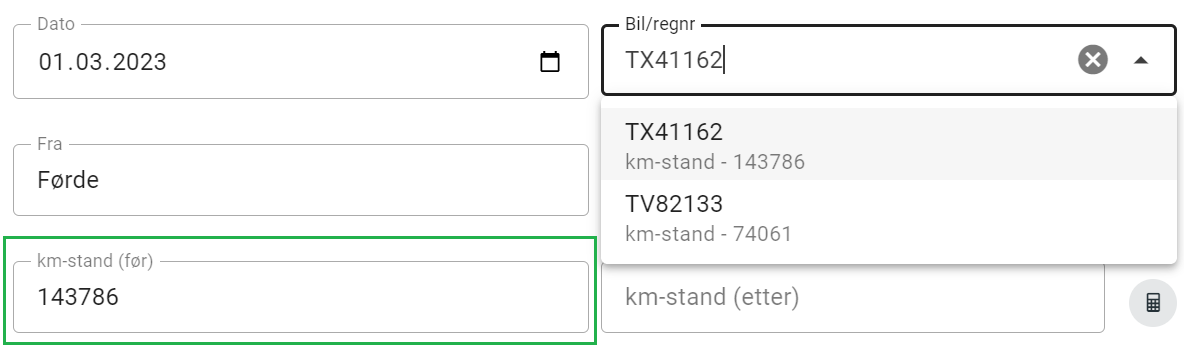Screen dimensions: 1184x361
Task: Place cursor in Bil/regnr text TX41162
Action: click(x=673, y=60)
